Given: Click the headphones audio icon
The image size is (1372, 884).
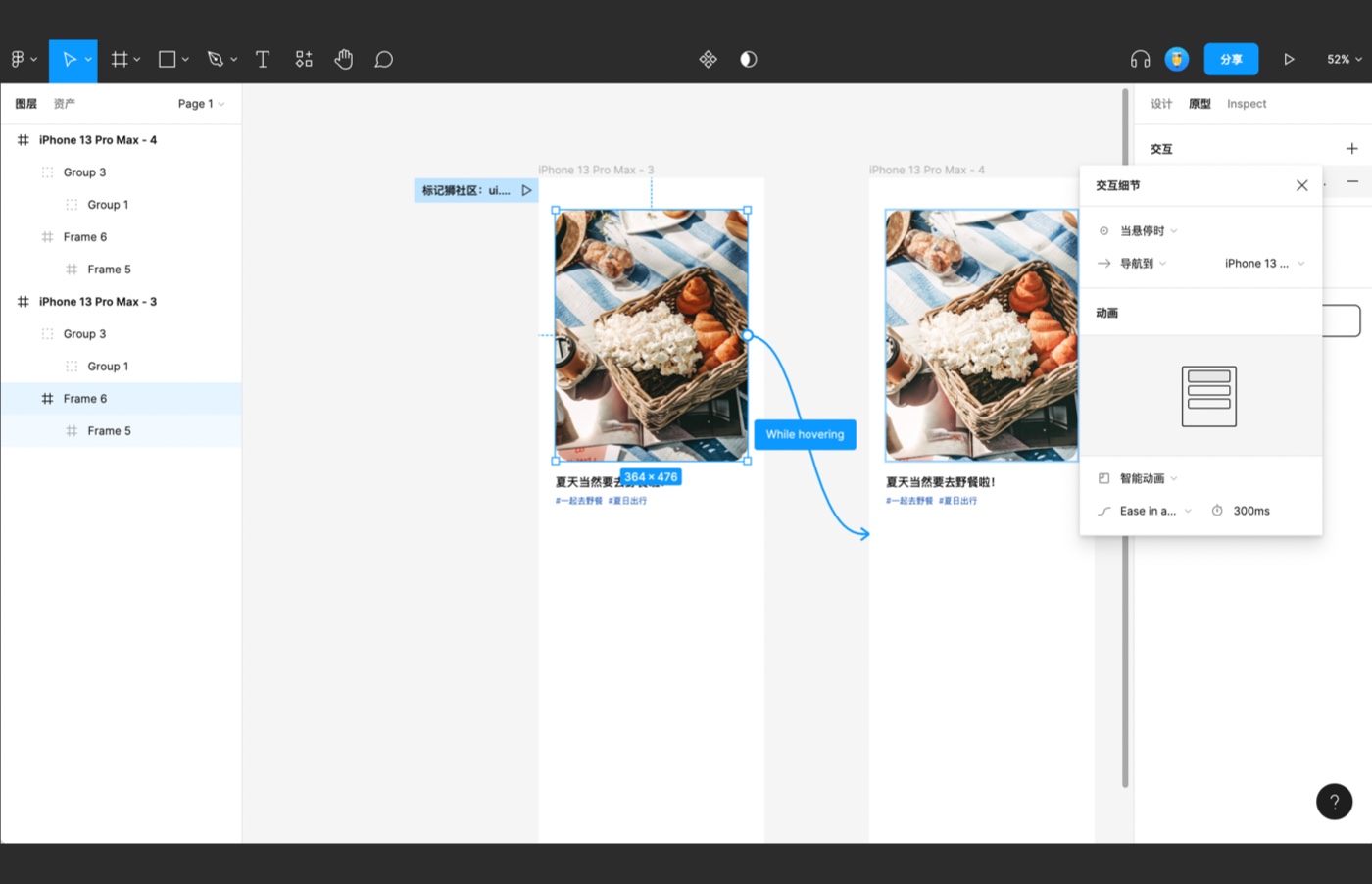Looking at the screenshot, I should [x=1140, y=60].
